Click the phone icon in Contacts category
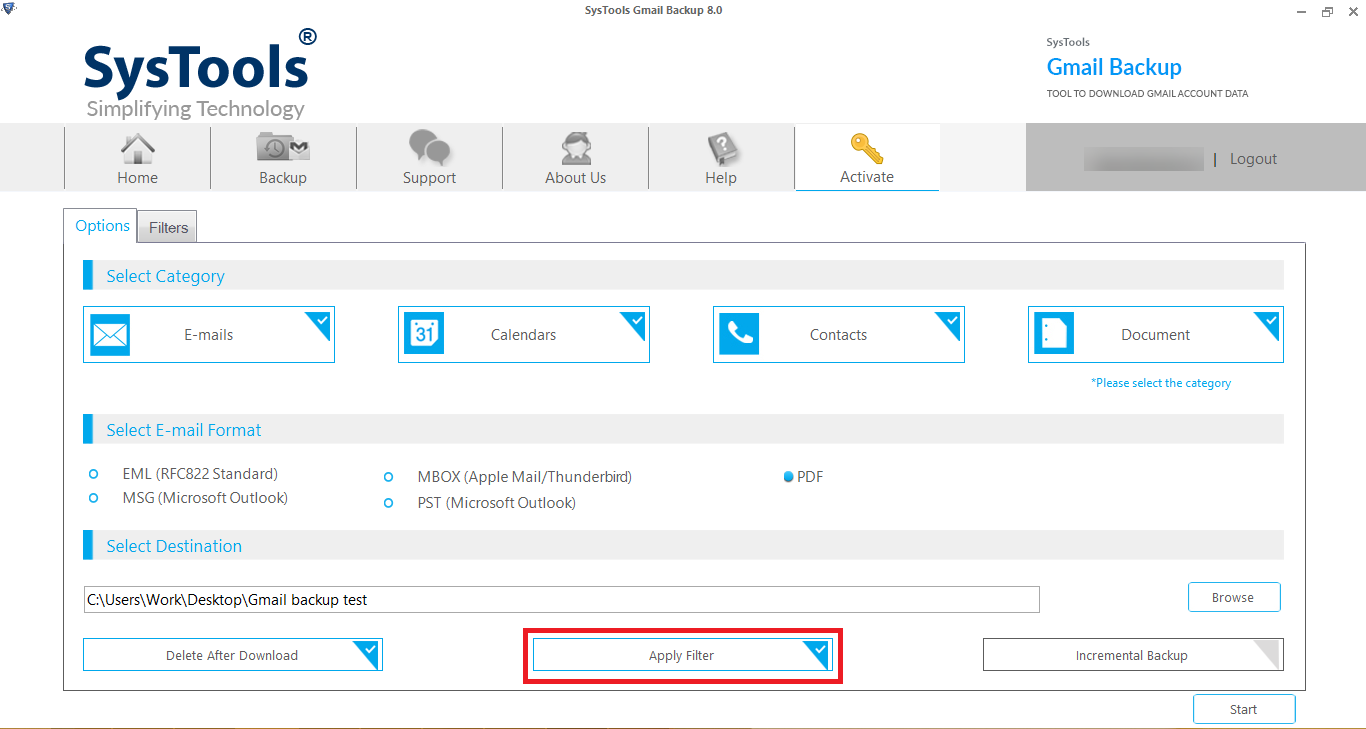This screenshot has width=1366, height=729. [x=739, y=334]
